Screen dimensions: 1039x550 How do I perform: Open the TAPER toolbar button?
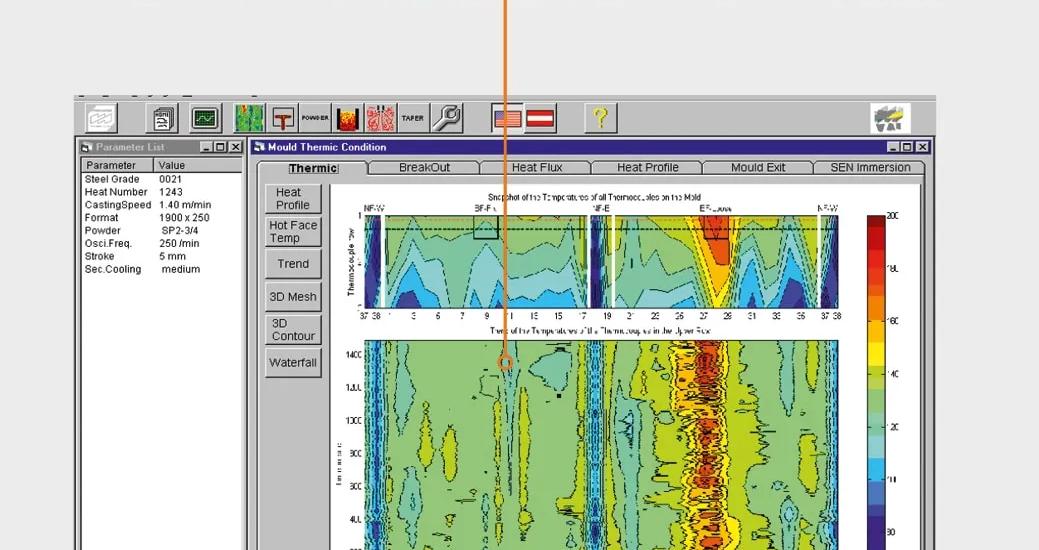(413, 119)
